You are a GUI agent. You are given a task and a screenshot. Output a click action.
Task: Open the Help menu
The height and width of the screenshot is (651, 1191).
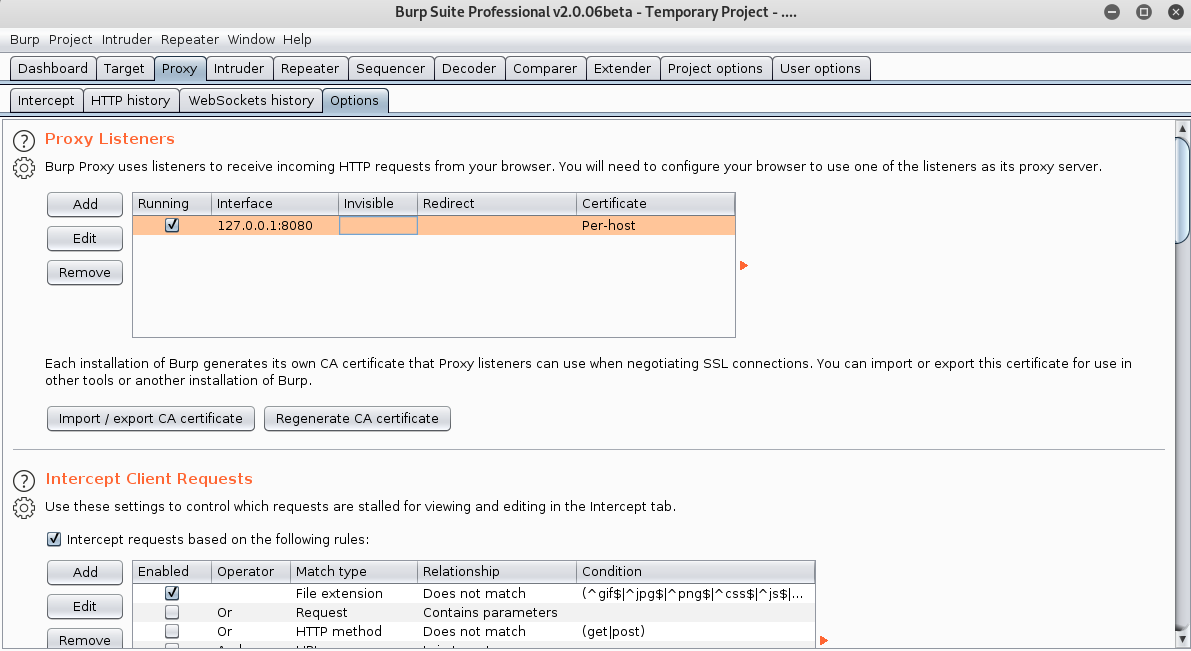[x=297, y=40]
